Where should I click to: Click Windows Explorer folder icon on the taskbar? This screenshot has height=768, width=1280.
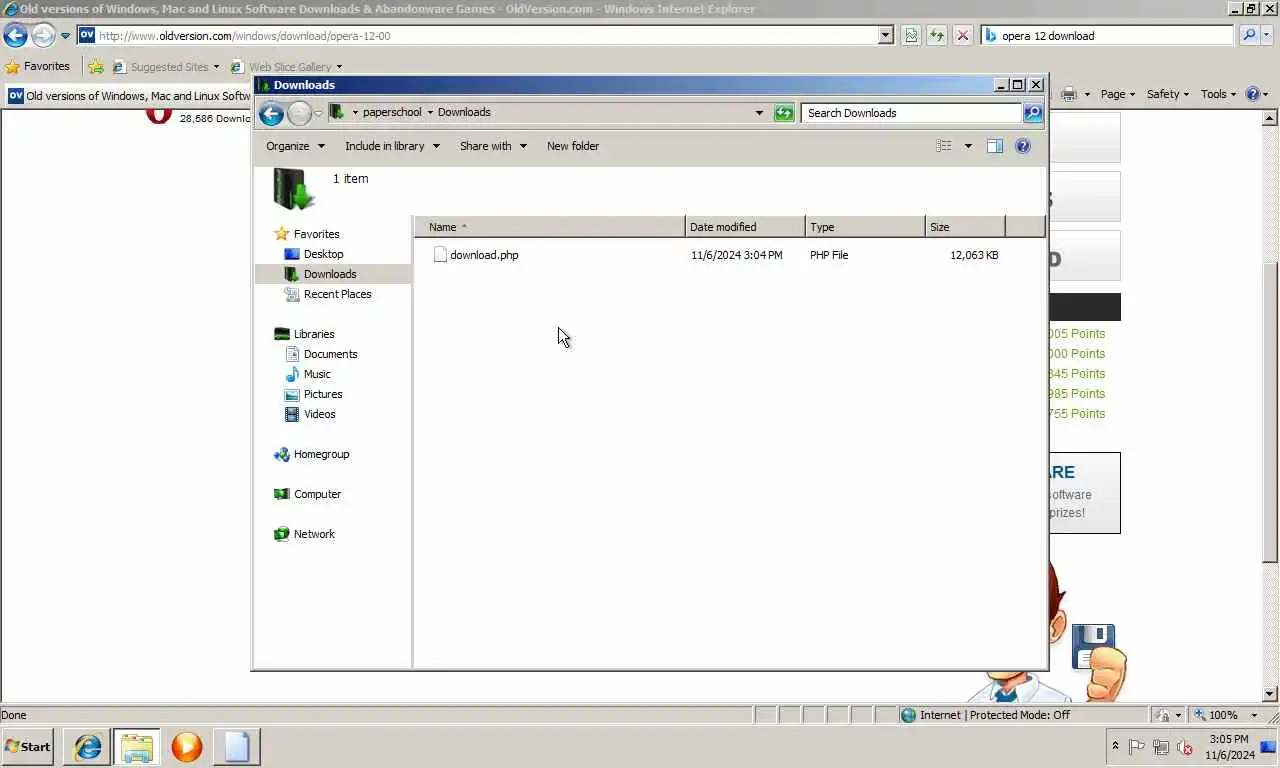(x=137, y=747)
